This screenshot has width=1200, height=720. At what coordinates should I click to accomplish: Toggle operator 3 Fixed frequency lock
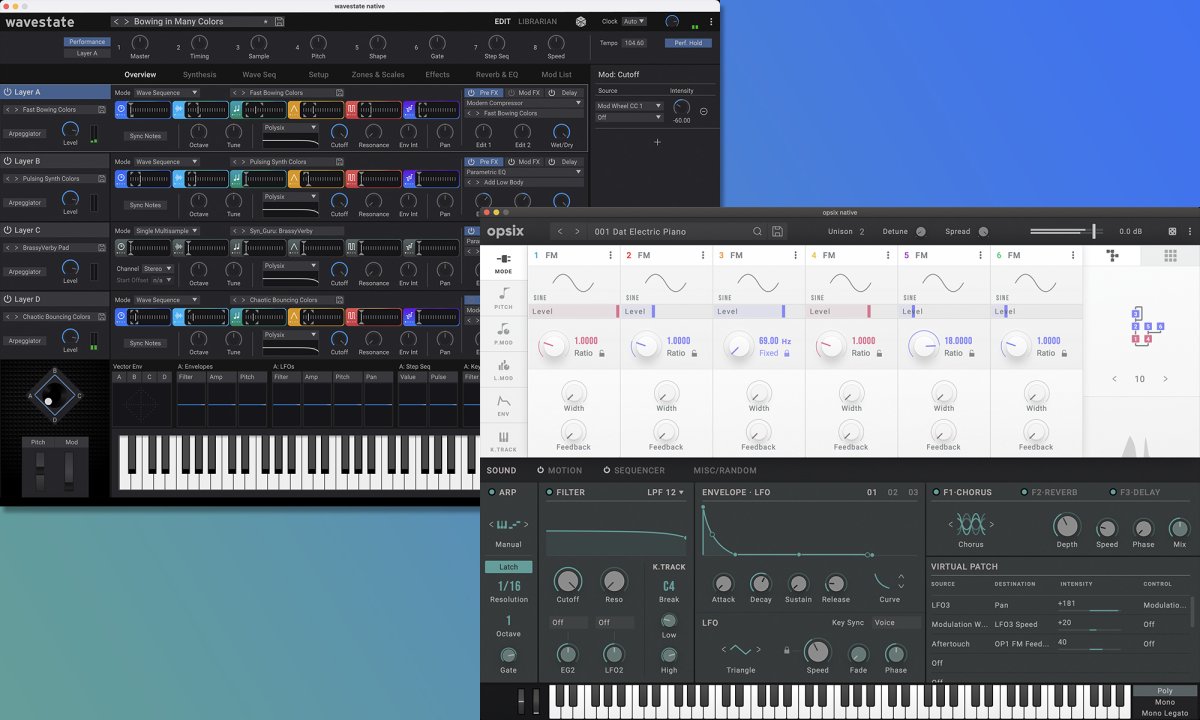pyautogui.click(x=787, y=353)
